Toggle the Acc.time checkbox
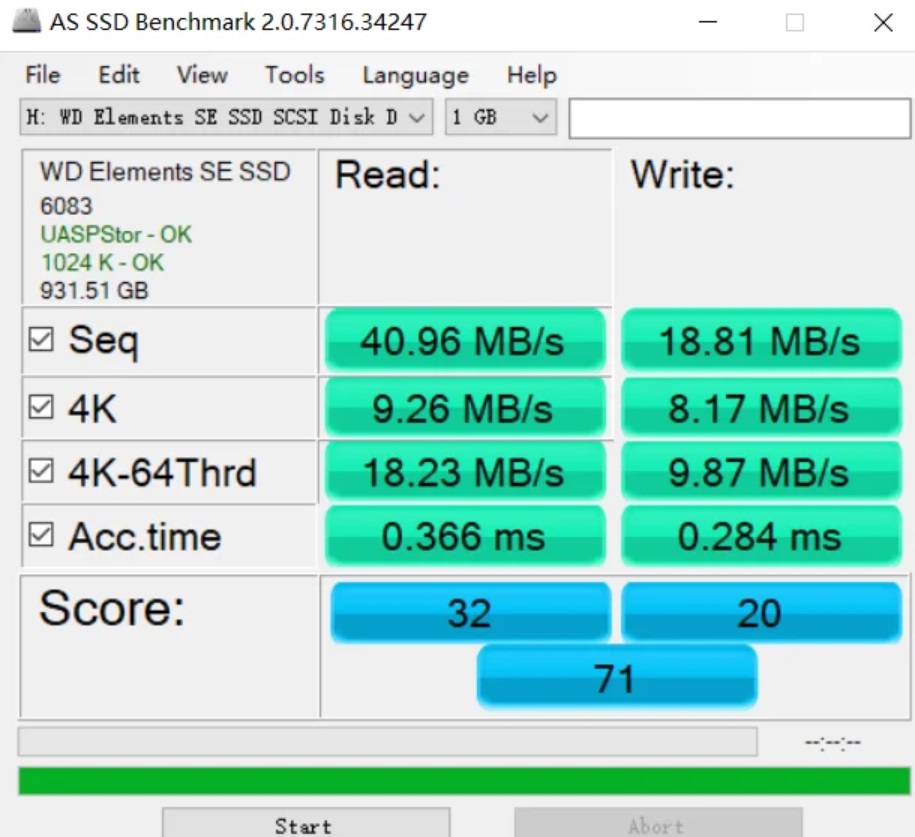Image resolution: width=915 pixels, height=837 pixels. point(41,536)
